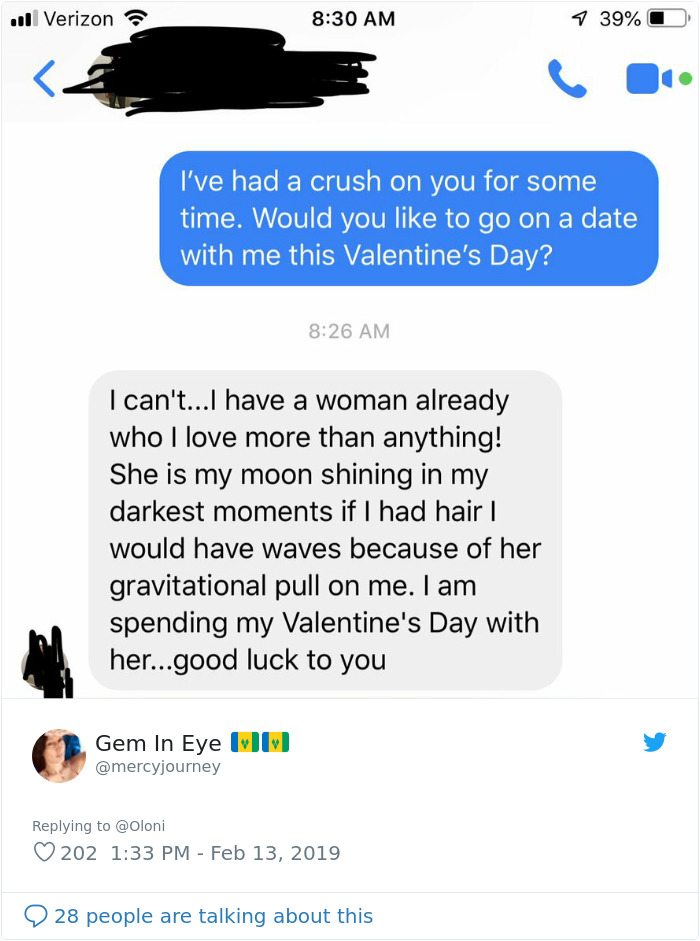
Task: Click Gem In Eye's profile picture
Action: (59, 755)
